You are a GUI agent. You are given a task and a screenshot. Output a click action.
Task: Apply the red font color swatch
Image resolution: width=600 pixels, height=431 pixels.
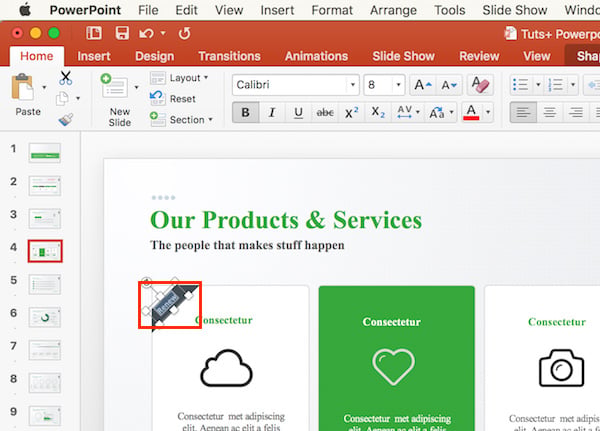(x=471, y=113)
